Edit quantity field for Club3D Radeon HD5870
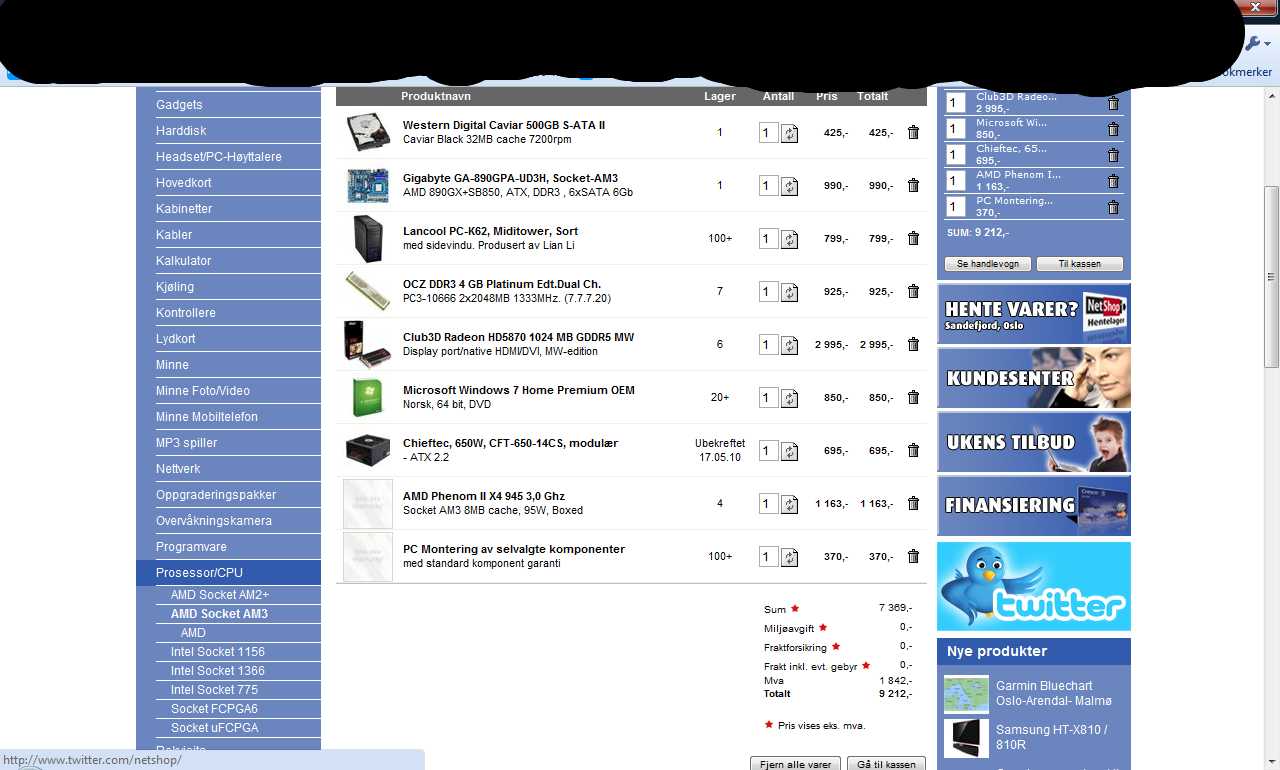Screen dimensions: 1280x770 (768, 344)
